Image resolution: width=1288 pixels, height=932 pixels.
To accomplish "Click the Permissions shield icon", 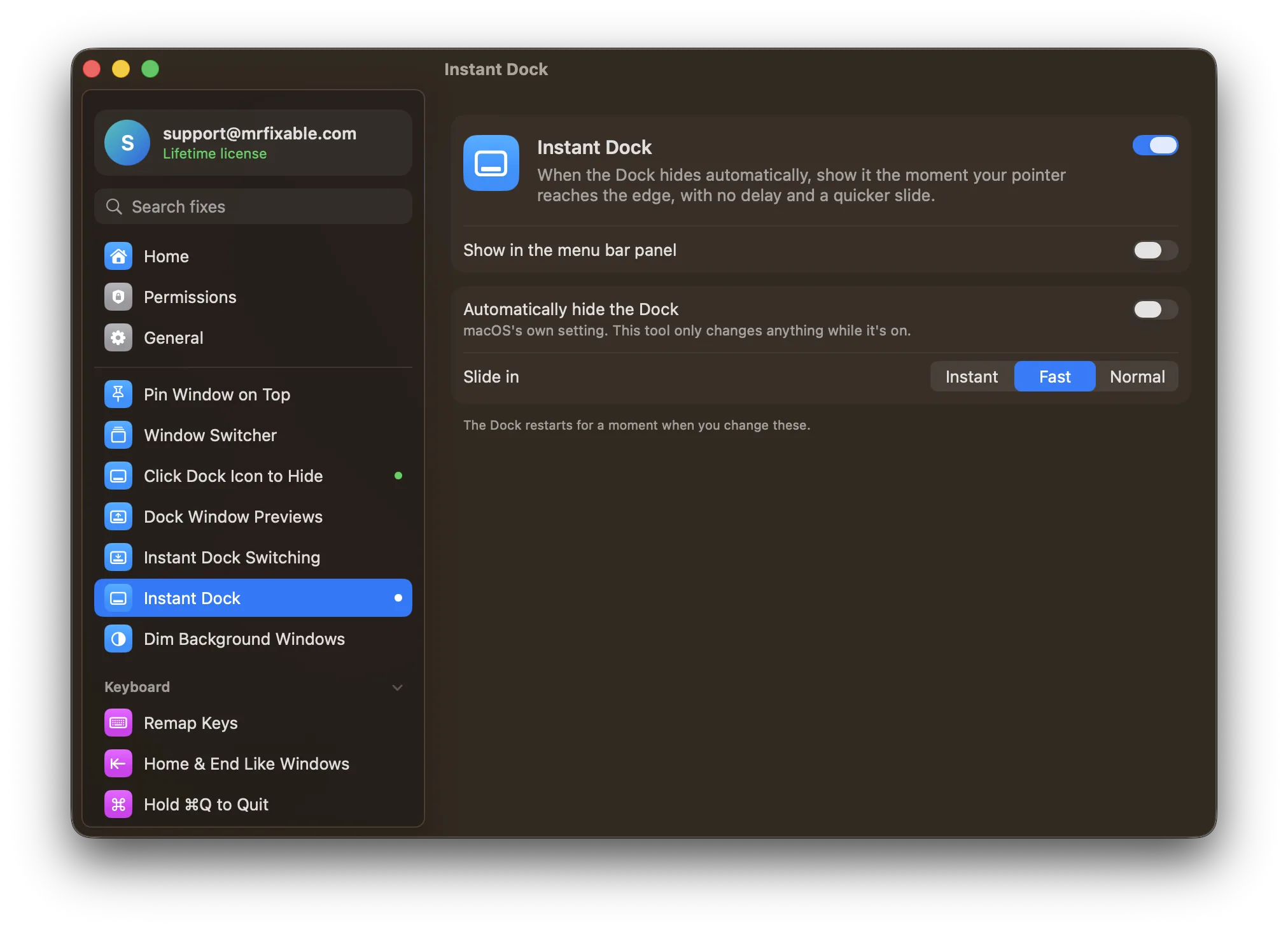I will pyautogui.click(x=118, y=297).
